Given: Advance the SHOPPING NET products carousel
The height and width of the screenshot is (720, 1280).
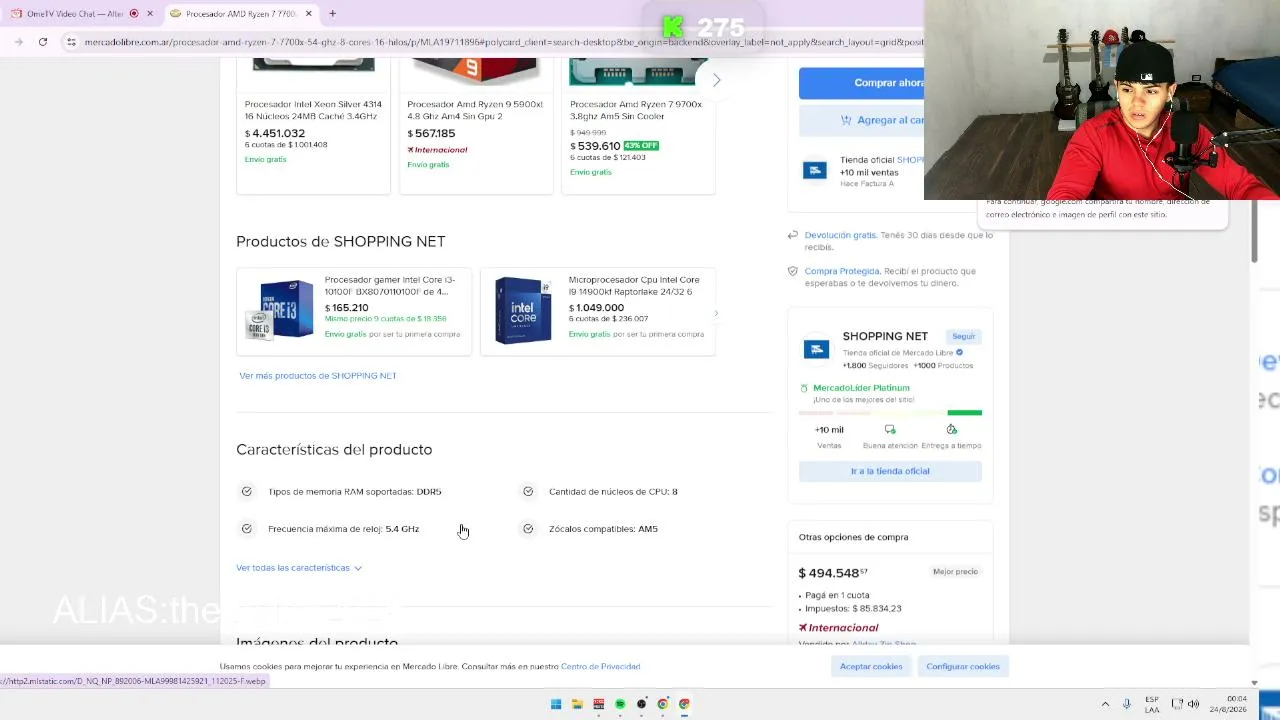Looking at the screenshot, I should click(715, 314).
